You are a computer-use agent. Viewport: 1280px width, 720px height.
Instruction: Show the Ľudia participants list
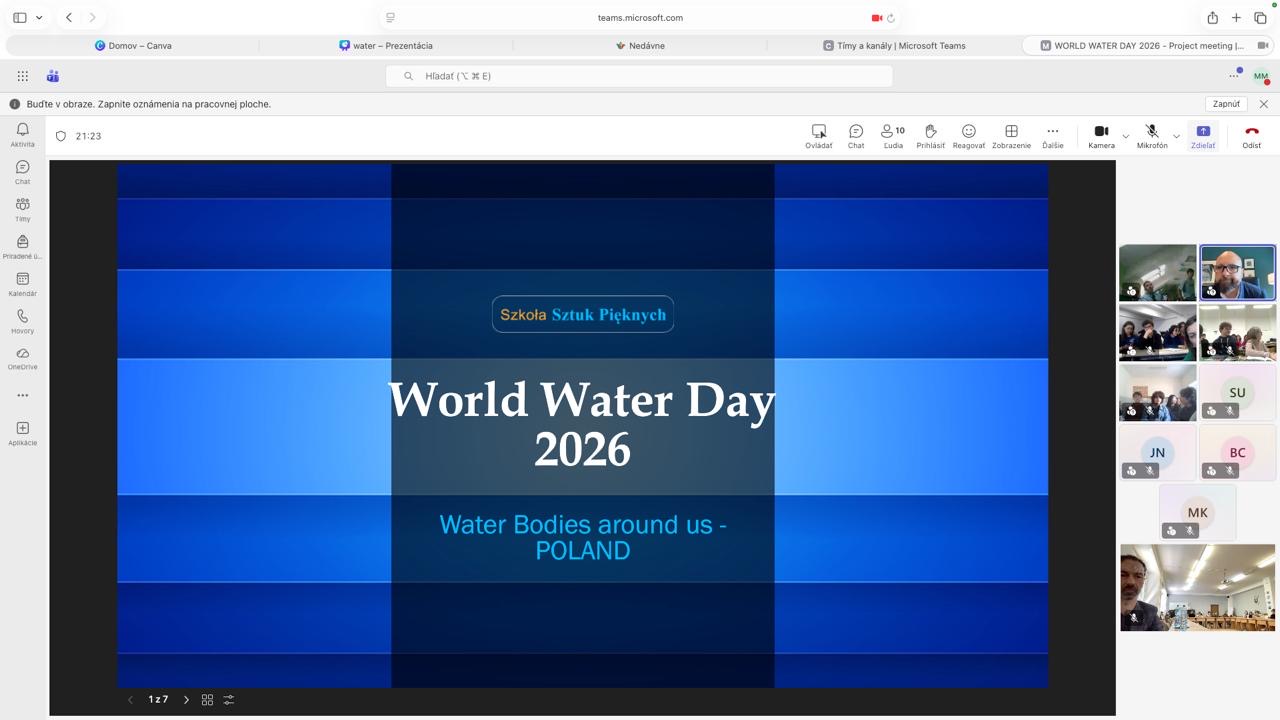point(893,136)
